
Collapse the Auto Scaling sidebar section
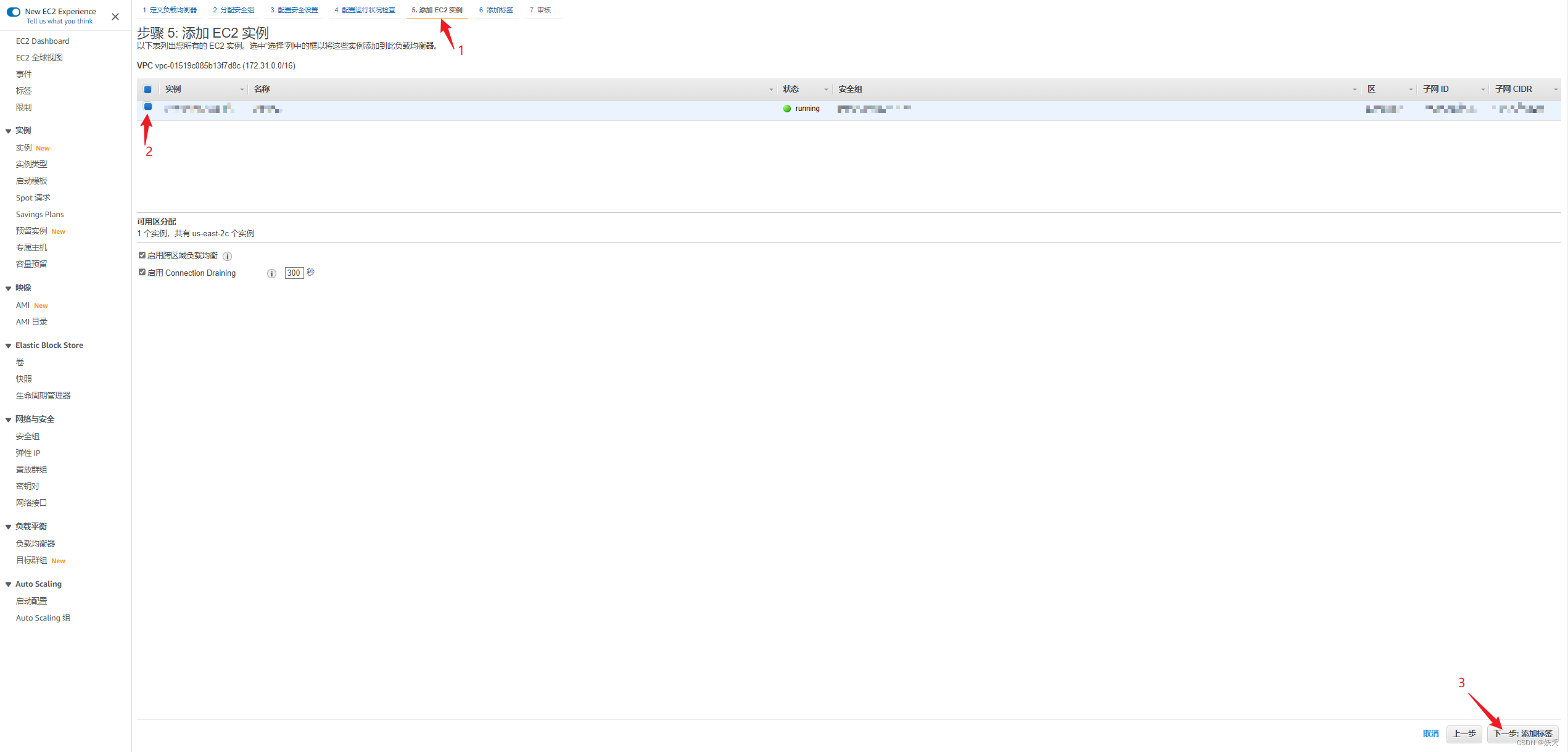pyautogui.click(x=9, y=585)
